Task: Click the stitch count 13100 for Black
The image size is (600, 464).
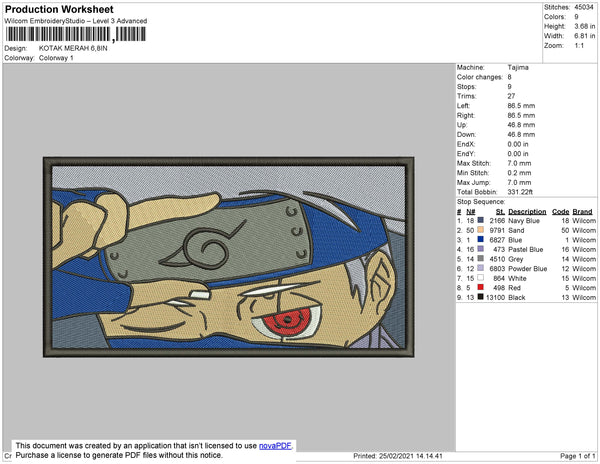Action: [x=496, y=297]
